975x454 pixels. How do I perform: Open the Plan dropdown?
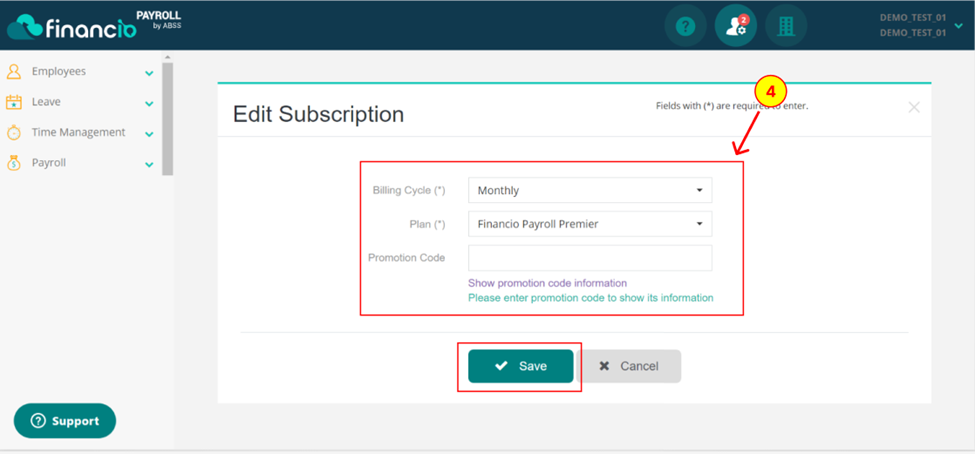tap(590, 224)
